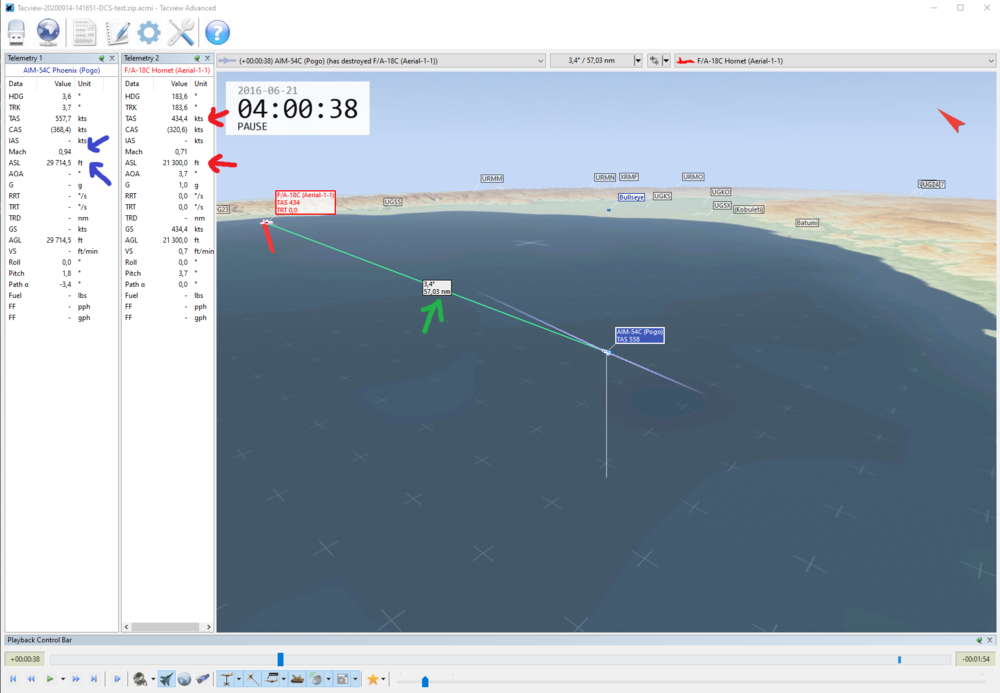The height and width of the screenshot is (693, 1000).
Task: Open dropdown beside altitude pole icon
Action: tap(239, 679)
